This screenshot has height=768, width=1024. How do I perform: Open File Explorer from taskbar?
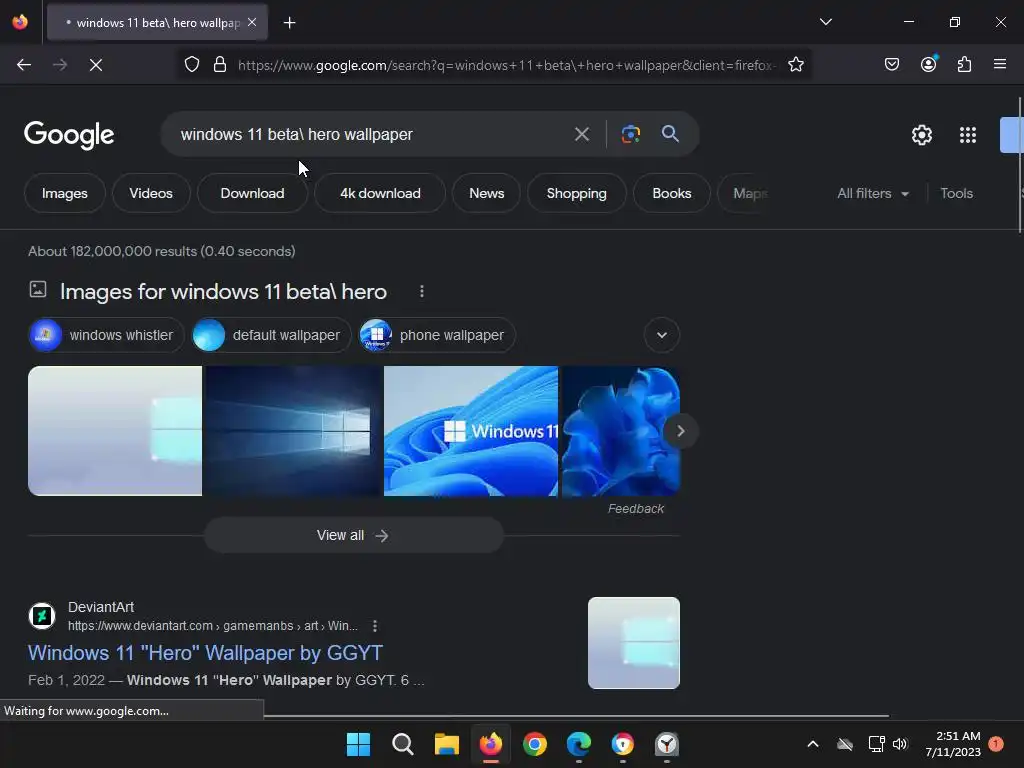point(447,744)
